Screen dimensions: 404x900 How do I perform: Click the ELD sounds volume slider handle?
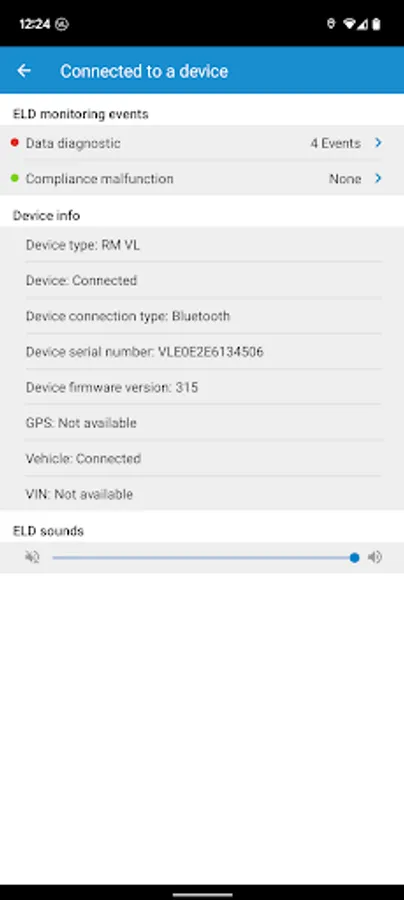point(355,557)
